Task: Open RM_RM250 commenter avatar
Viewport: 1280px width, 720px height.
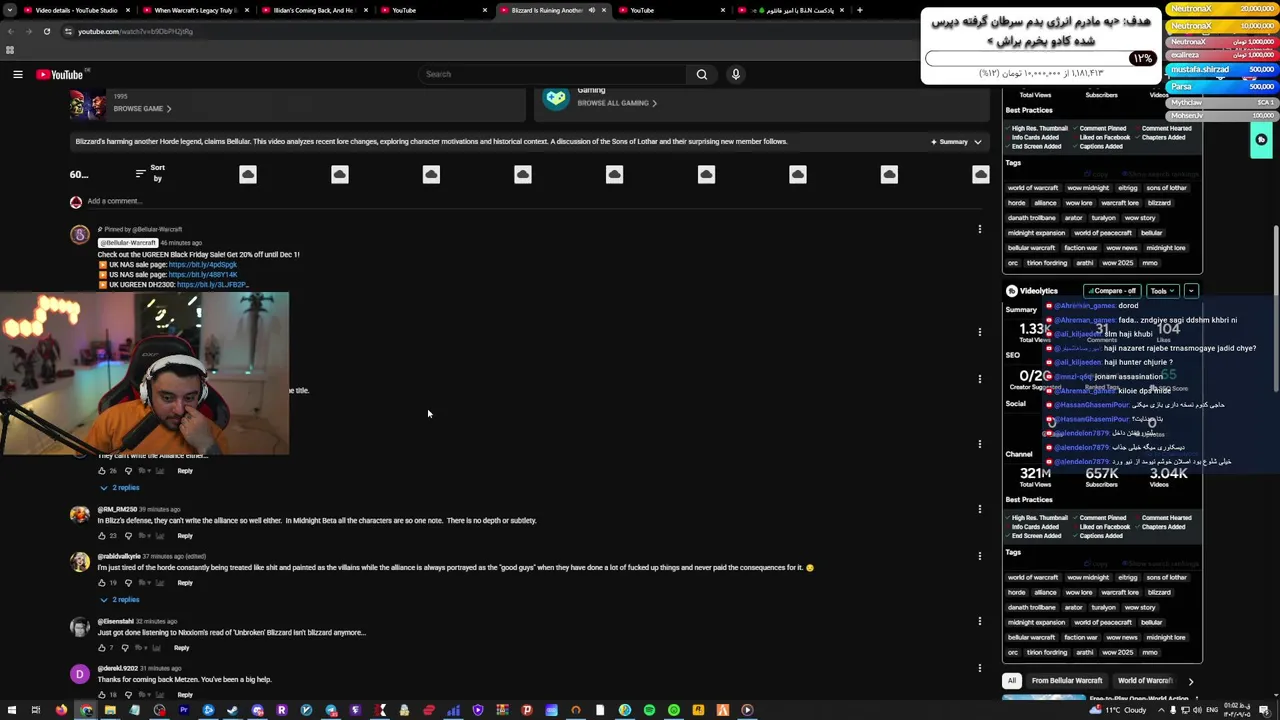Action: 79,515
